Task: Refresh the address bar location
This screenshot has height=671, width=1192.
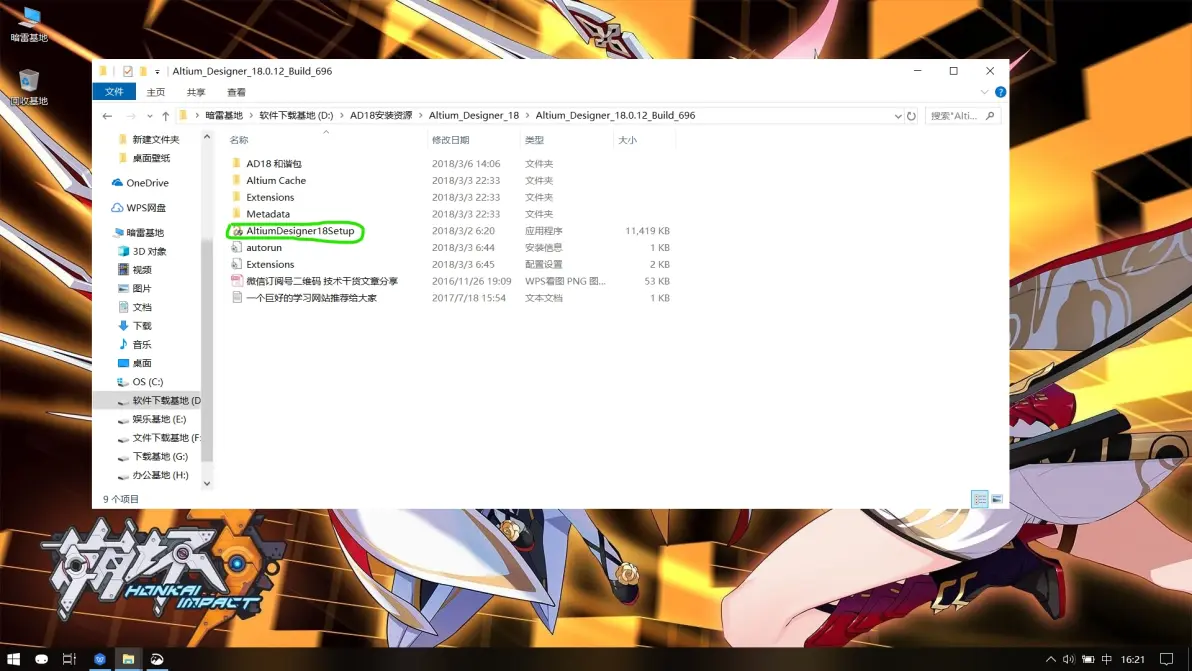Action: click(x=911, y=116)
